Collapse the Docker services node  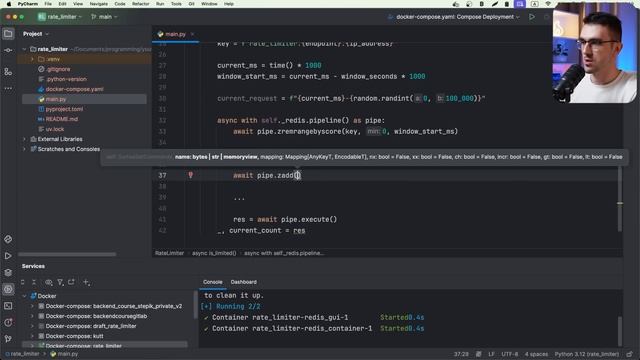24,296
